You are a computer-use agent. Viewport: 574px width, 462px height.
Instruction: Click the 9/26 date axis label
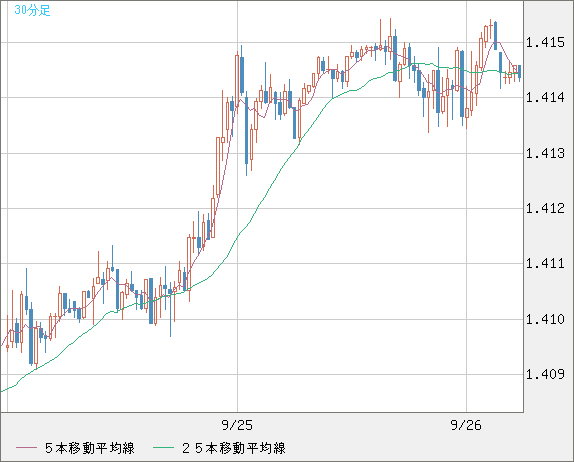466,425
